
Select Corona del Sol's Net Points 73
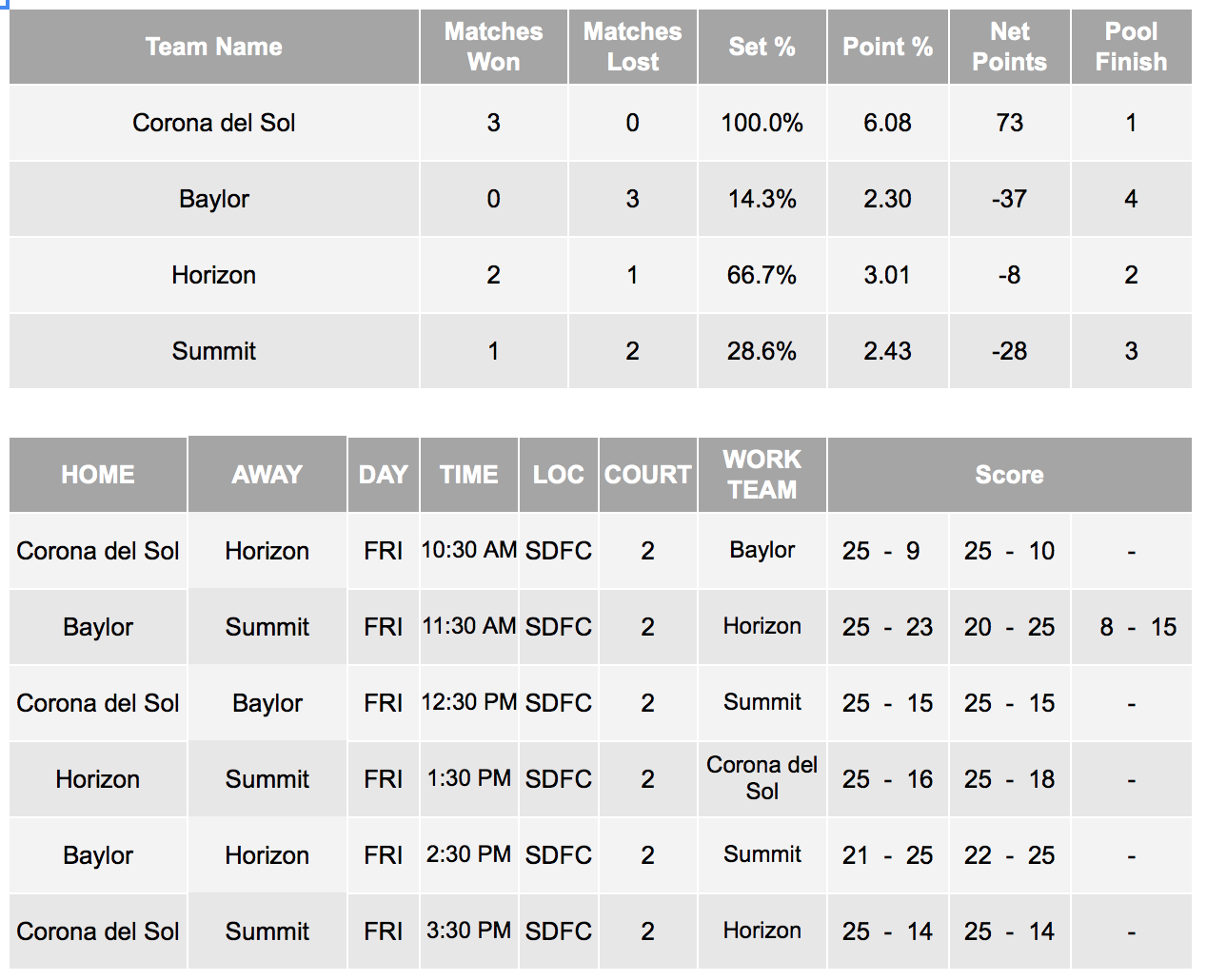point(1009,123)
